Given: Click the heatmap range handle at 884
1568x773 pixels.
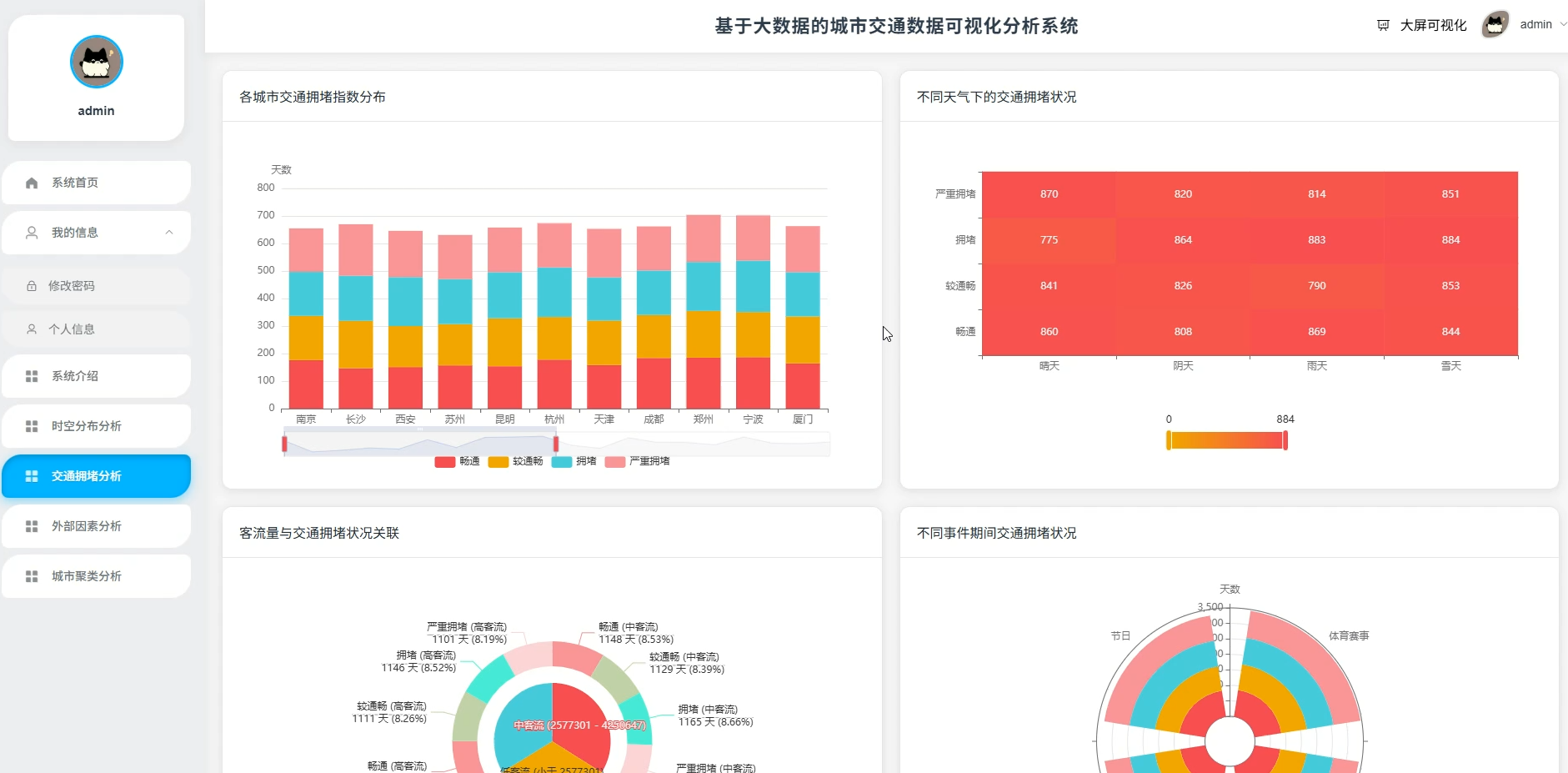Looking at the screenshot, I should [1285, 441].
